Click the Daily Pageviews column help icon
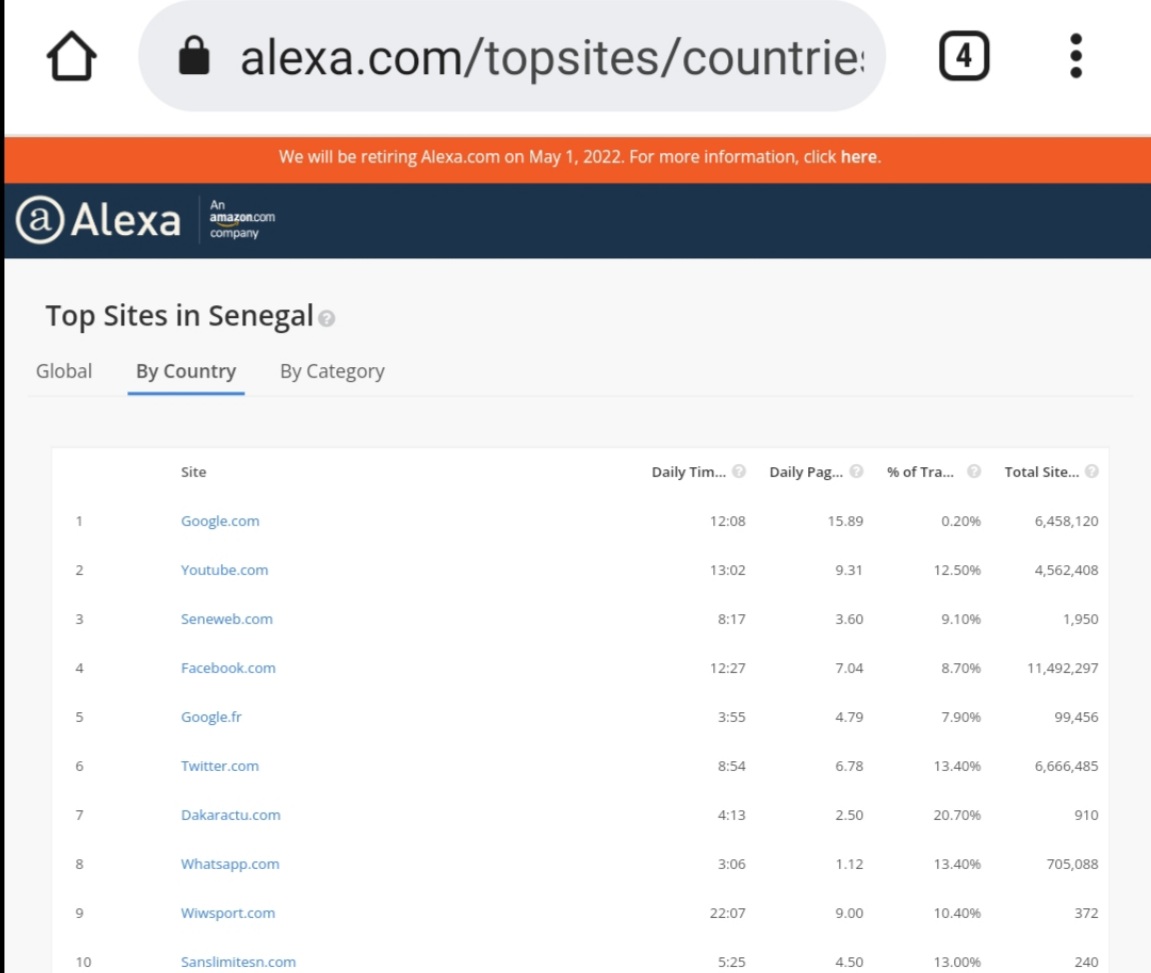Image resolution: width=1151 pixels, height=973 pixels. tap(857, 471)
